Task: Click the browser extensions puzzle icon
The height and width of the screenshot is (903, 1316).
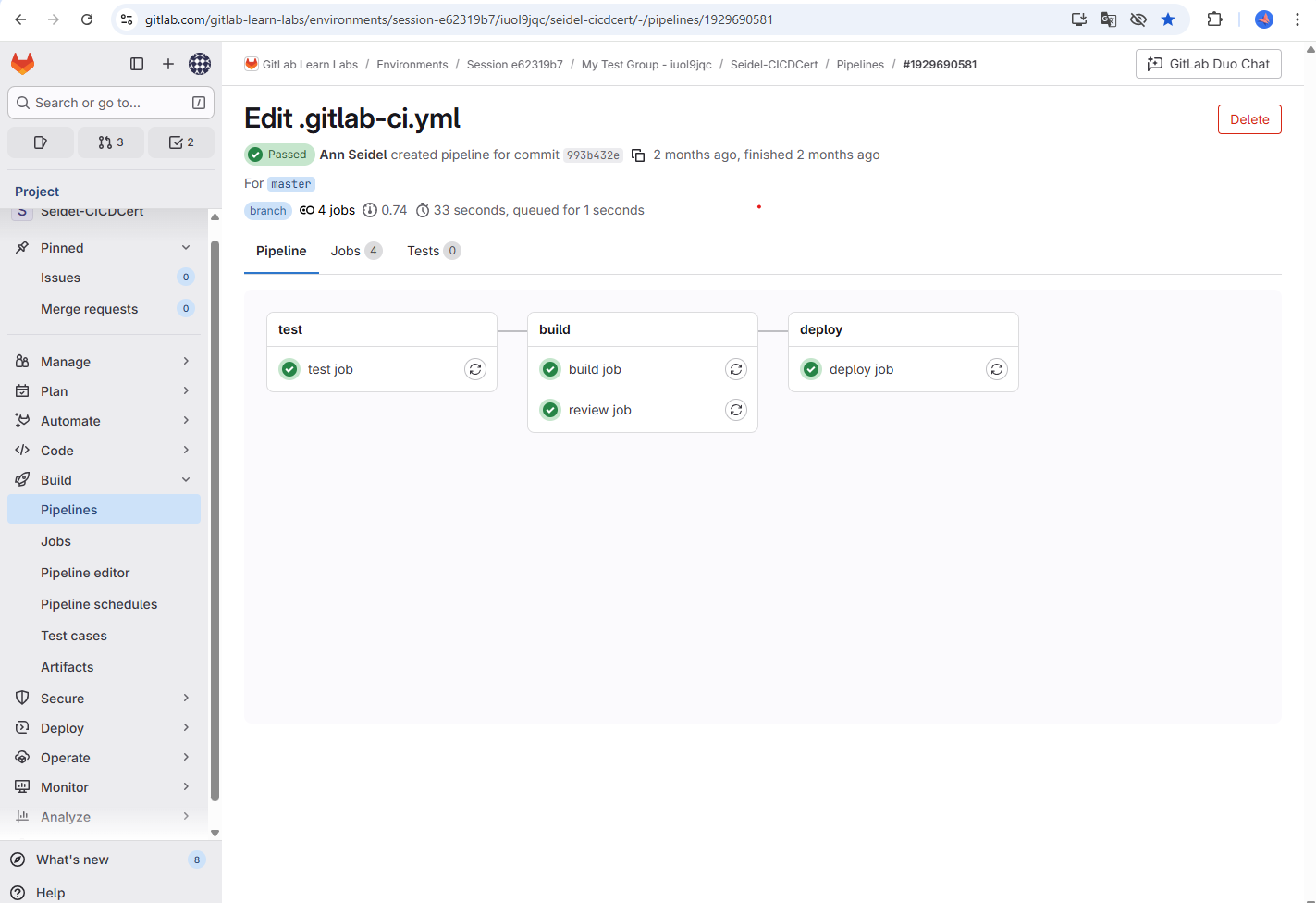Action: pyautogui.click(x=1214, y=19)
